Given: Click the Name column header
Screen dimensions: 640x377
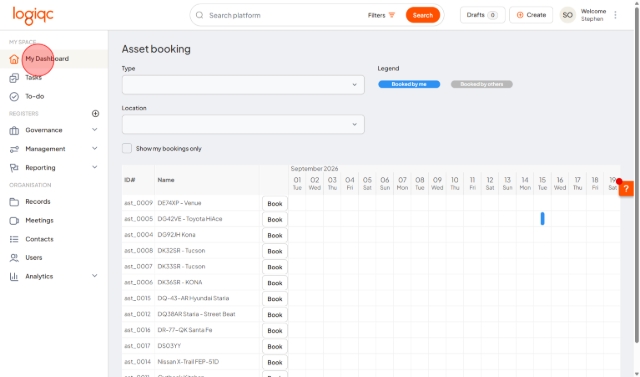Looking at the screenshot, I should pyautogui.click(x=166, y=180).
